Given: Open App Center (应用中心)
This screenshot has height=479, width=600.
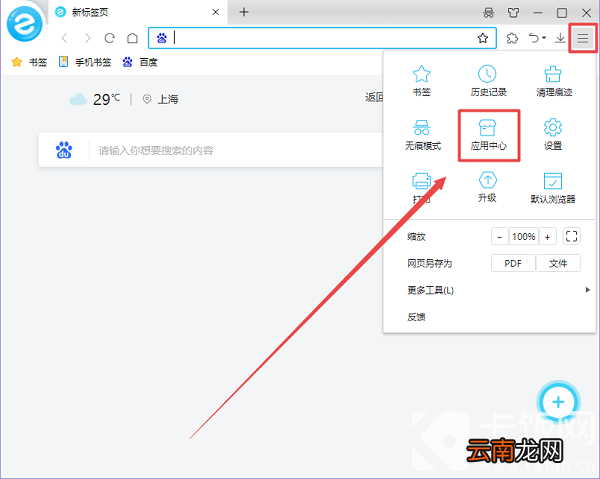Looking at the screenshot, I should (488, 135).
